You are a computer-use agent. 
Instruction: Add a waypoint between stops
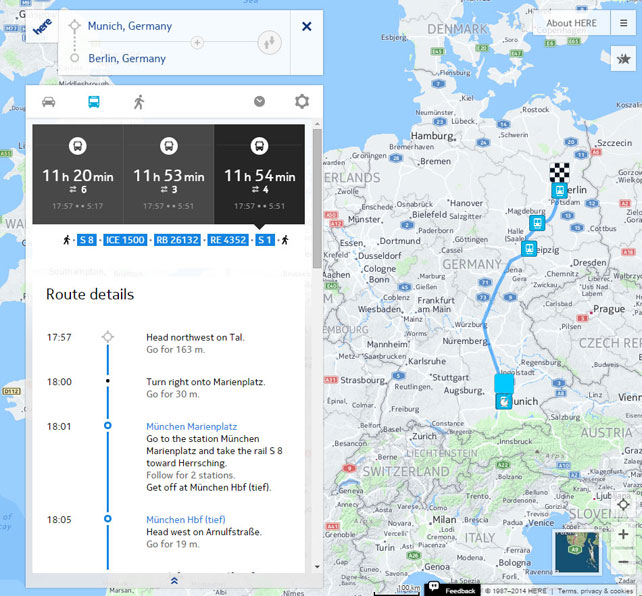click(x=197, y=43)
